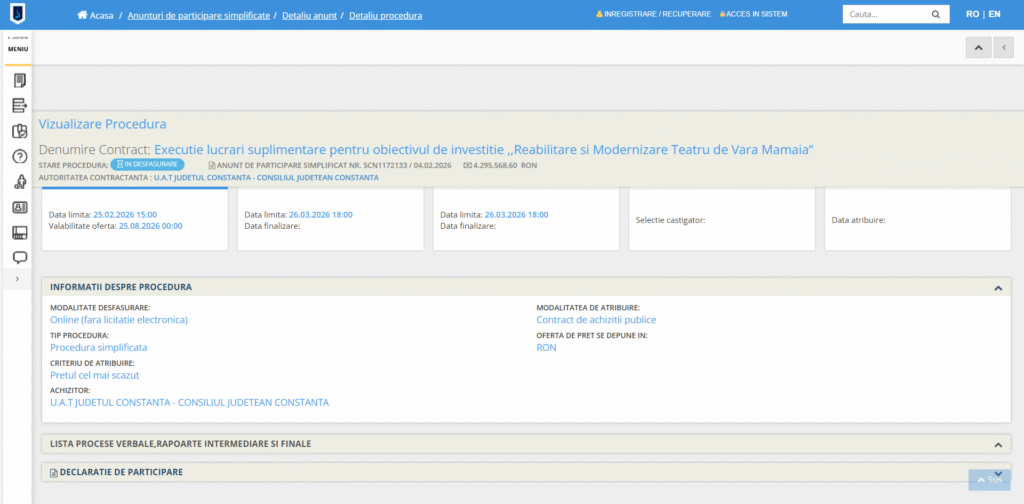Click the Cauta search field

[883, 15]
